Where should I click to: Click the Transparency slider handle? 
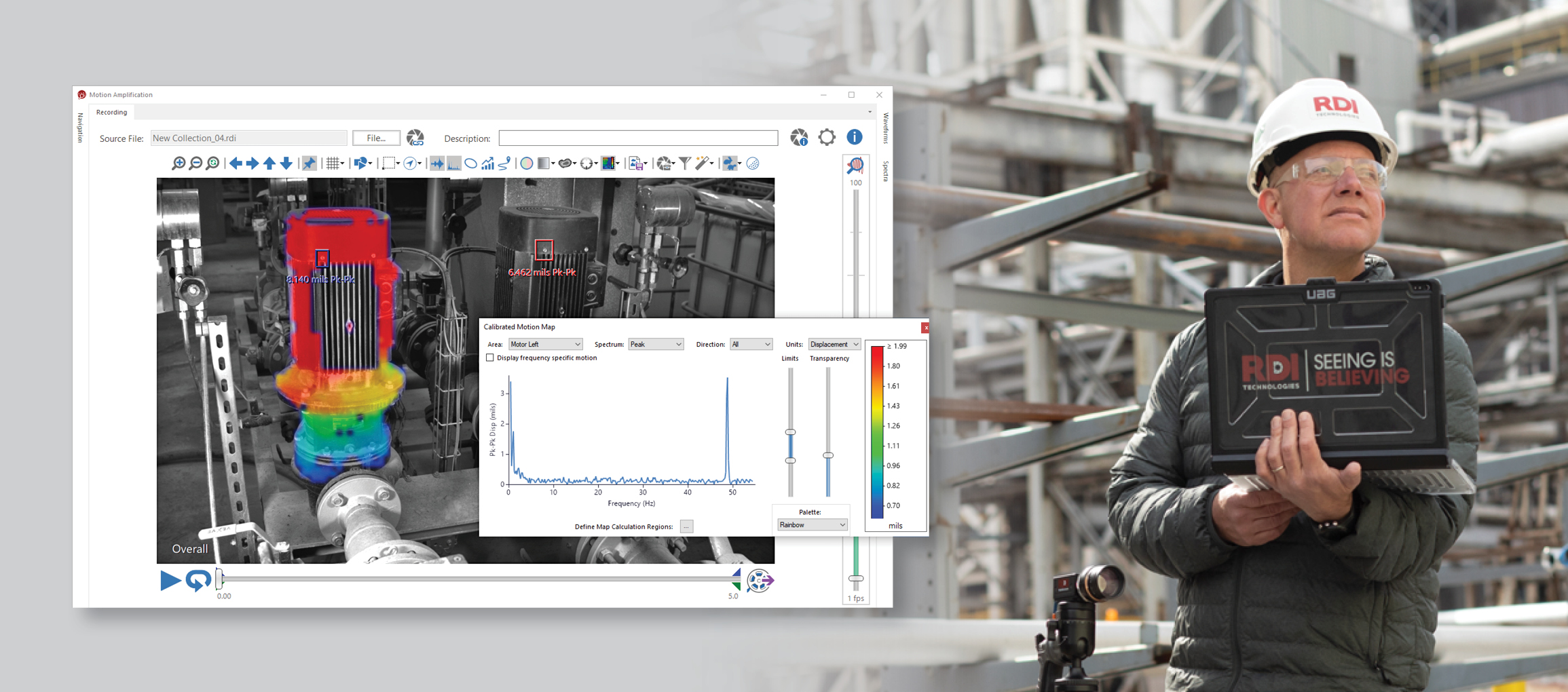coord(828,455)
